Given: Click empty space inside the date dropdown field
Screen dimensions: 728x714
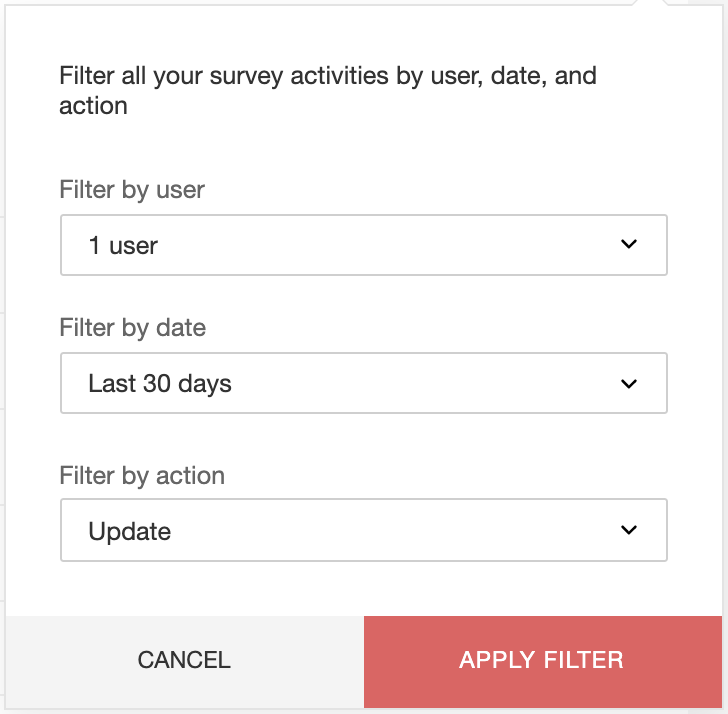Looking at the screenshot, I should pos(420,383).
